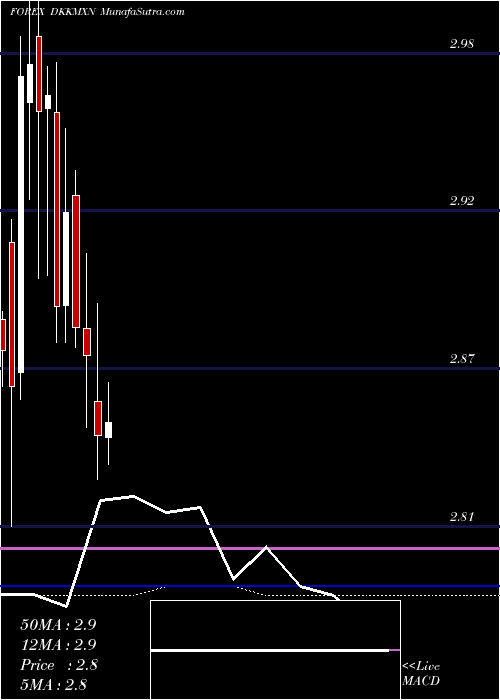
Task: Click the <<Live MACD label
Action: point(421,674)
